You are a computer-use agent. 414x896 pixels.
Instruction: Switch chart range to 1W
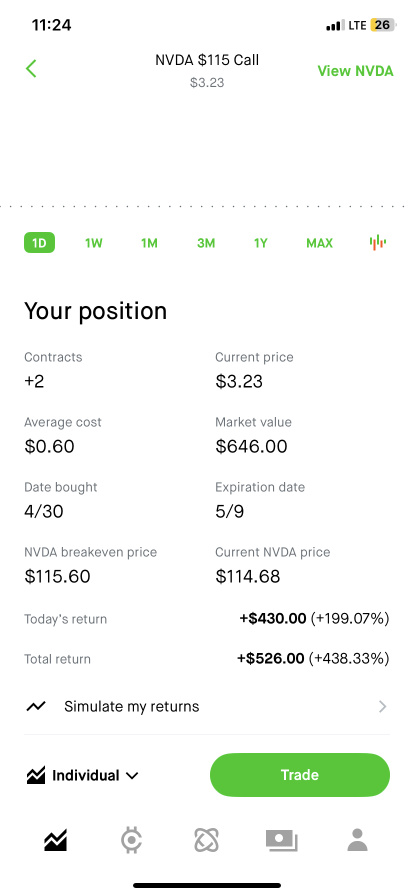pyautogui.click(x=94, y=243)
